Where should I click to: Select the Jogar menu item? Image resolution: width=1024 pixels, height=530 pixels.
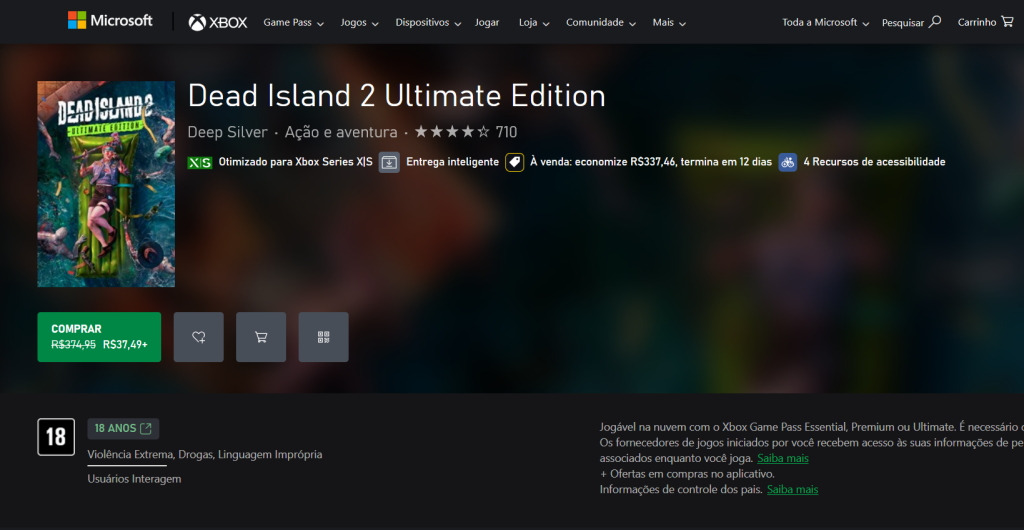tap(487, 22)
